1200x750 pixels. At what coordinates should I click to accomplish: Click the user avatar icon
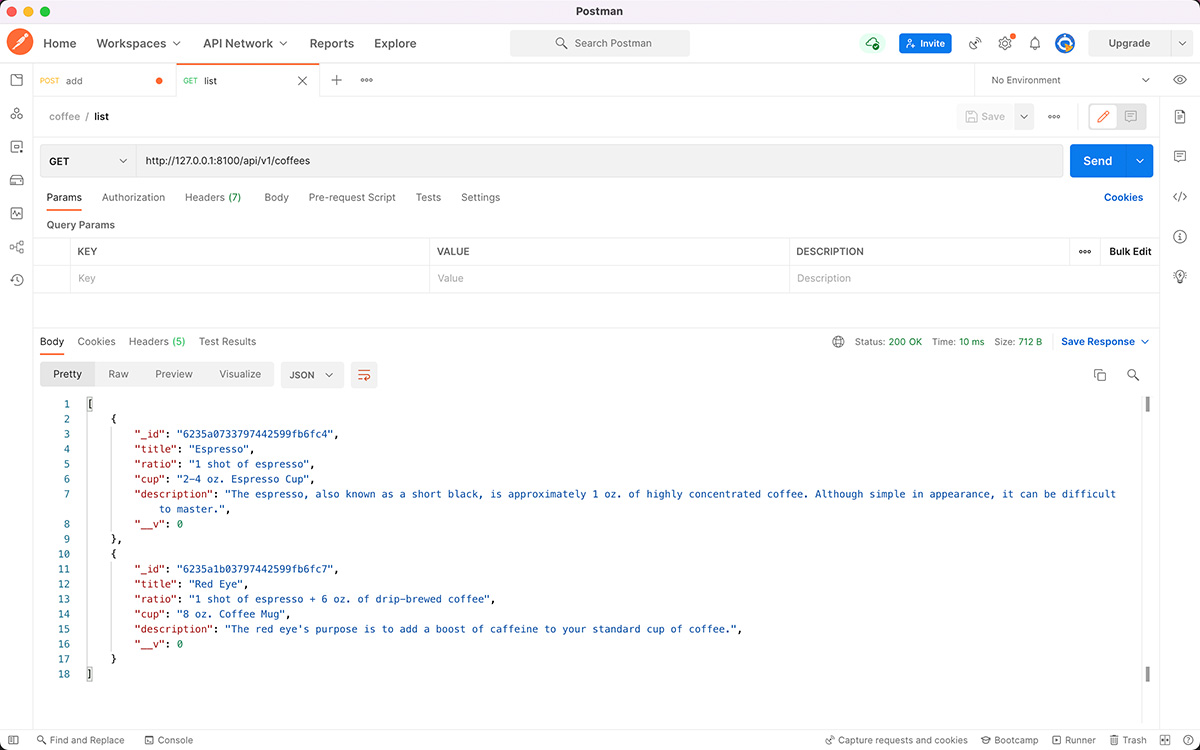click(1065, 43)
